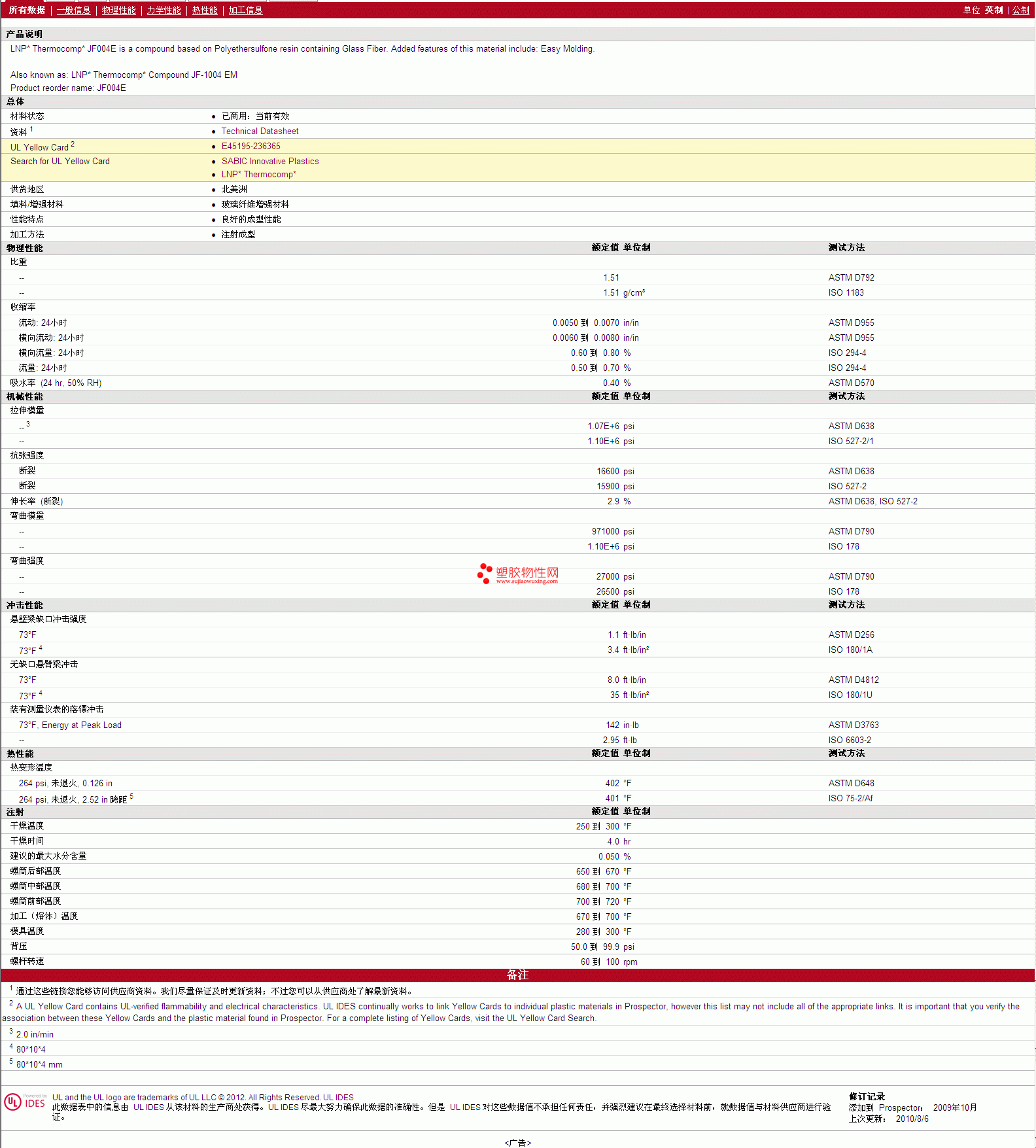Click the 0.050 % moisture content value
The height and width of the screenshot is (1148, 1036).
614,856
